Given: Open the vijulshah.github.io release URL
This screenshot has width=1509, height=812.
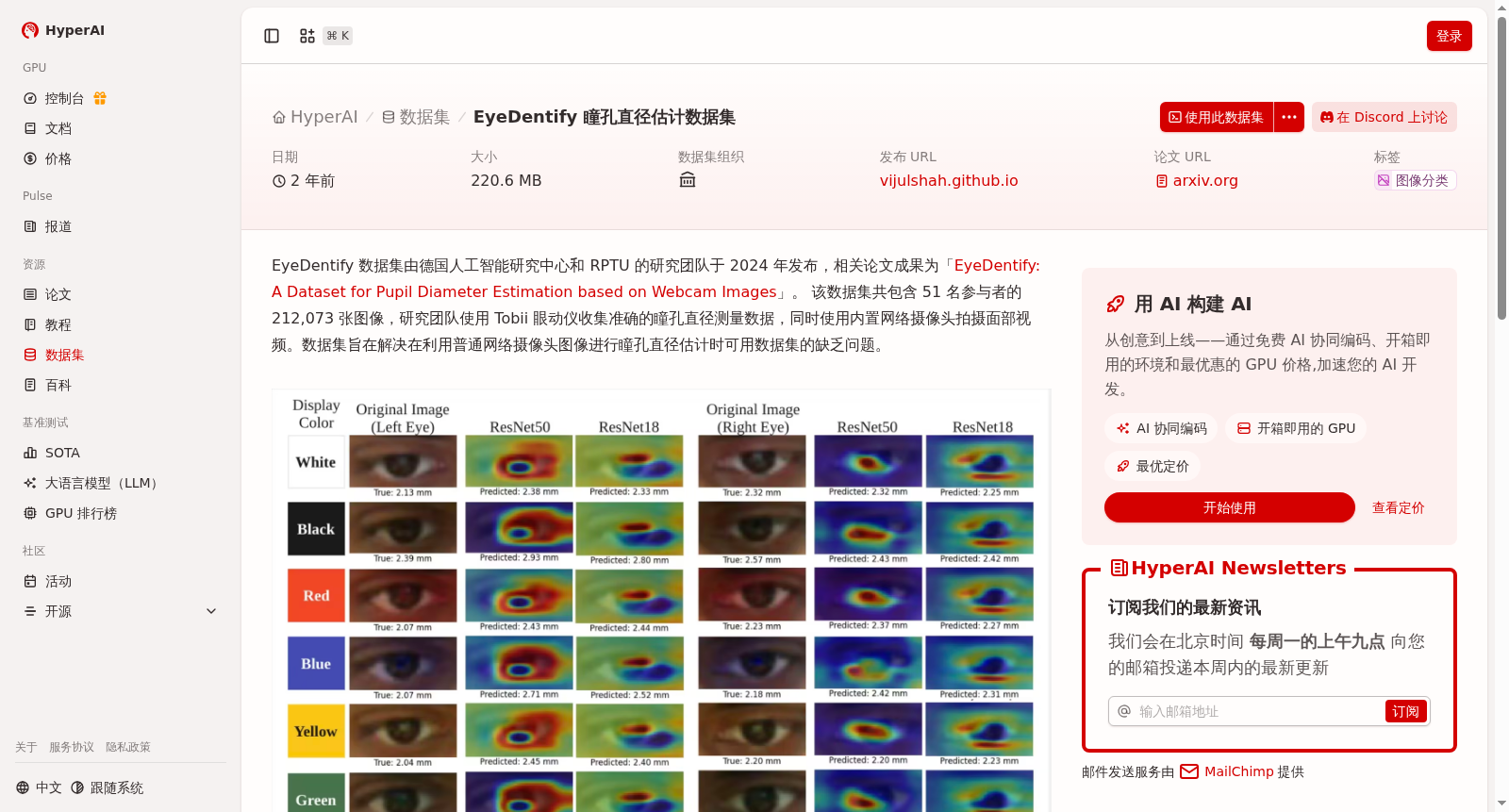Looking at the screenshot, I should [949, 180].
